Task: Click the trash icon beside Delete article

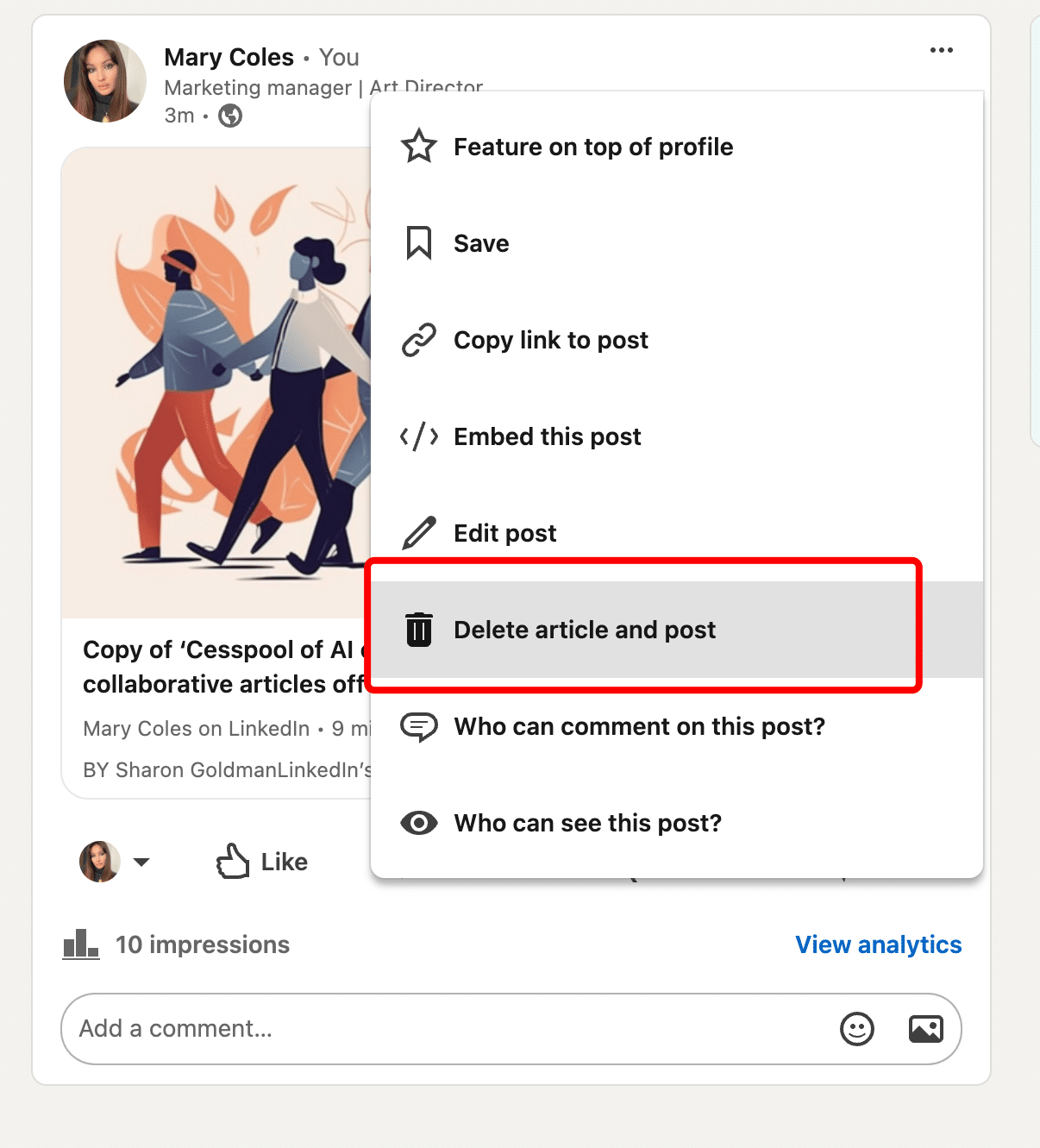Action: [x=418, y=630]
